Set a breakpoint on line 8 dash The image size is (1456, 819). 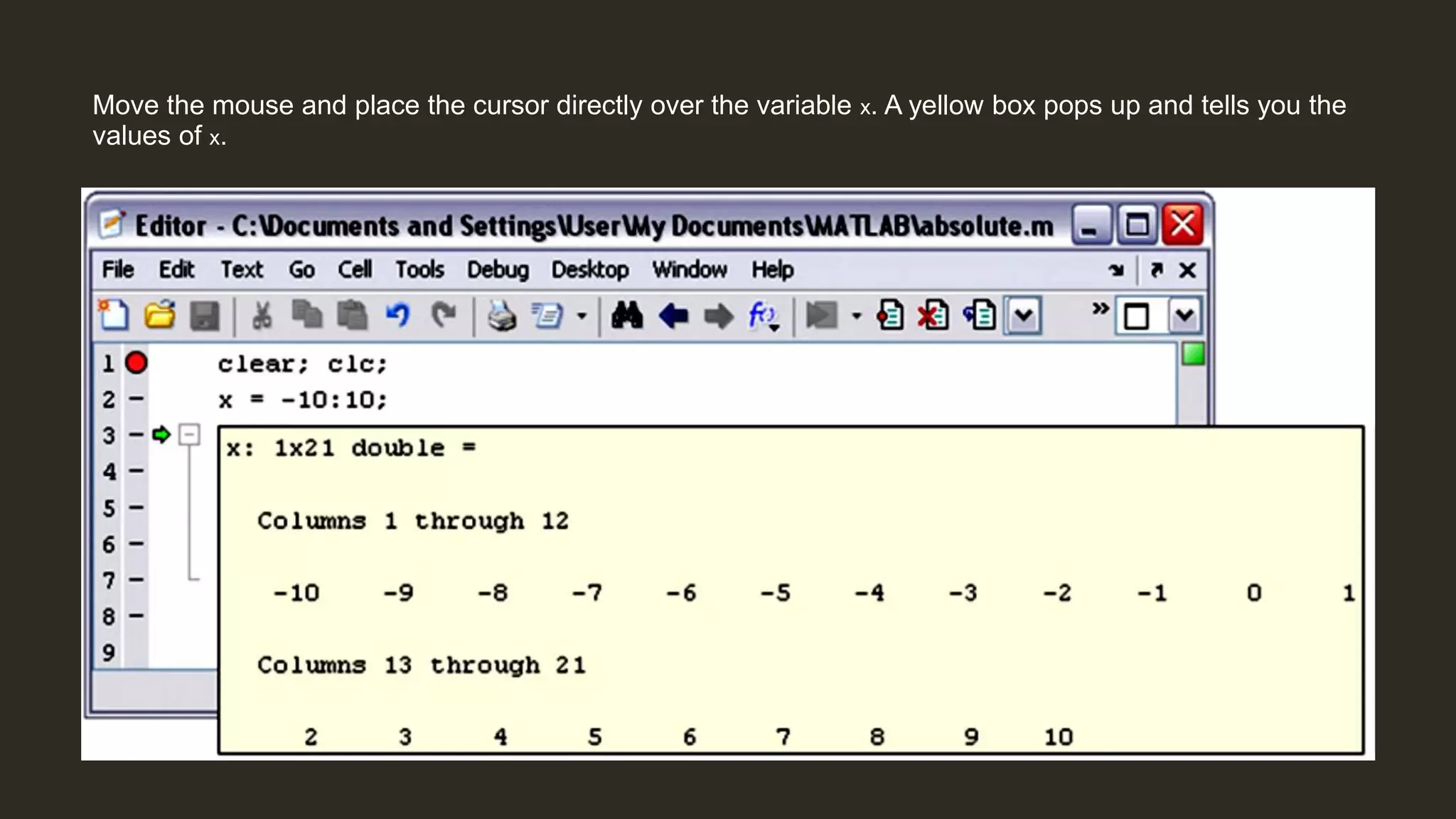(x=136, y=616)
